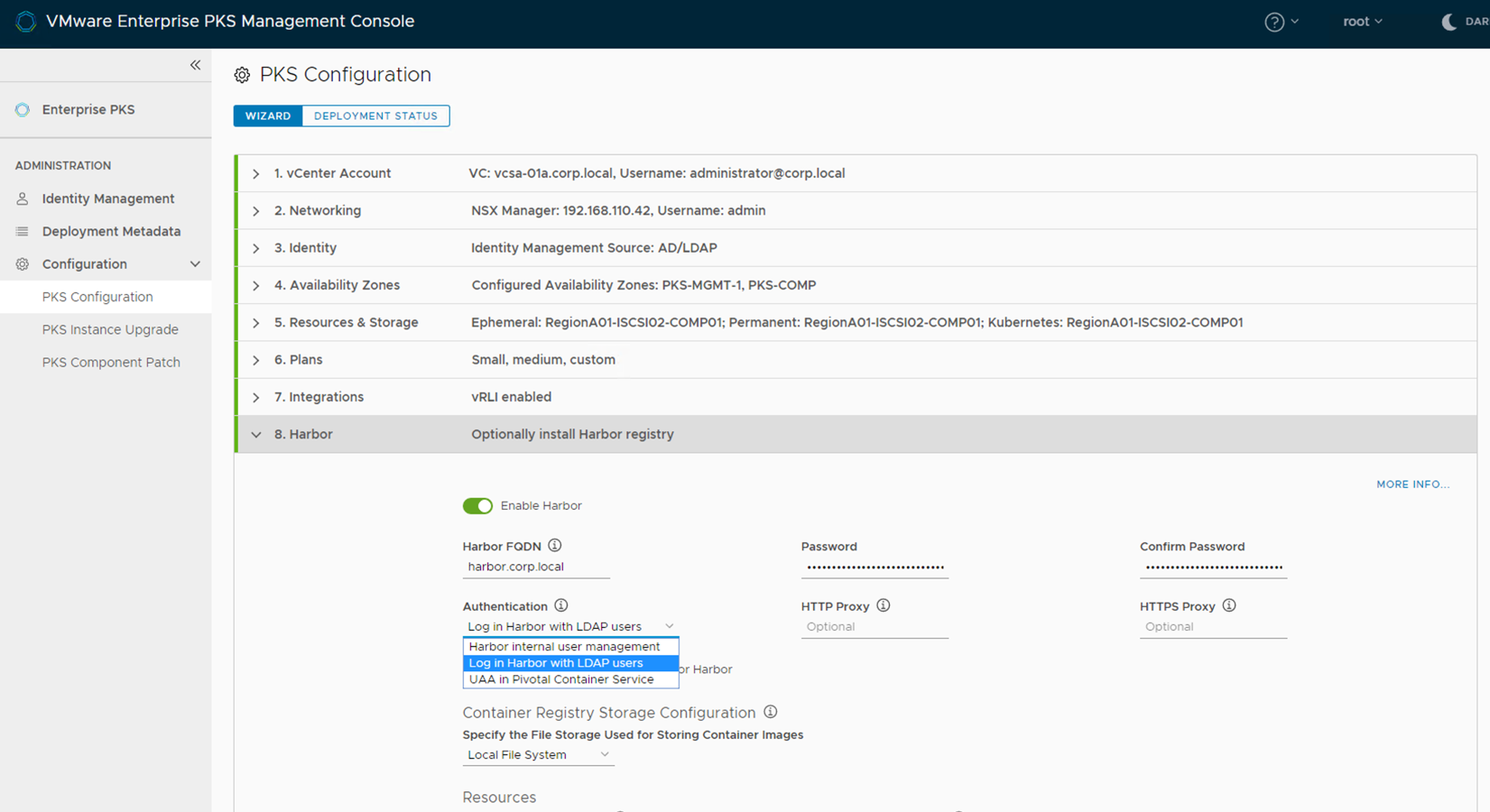Select UAA in Pivotal Container Service option
The image size is (1490, 812).
point(570,679)
